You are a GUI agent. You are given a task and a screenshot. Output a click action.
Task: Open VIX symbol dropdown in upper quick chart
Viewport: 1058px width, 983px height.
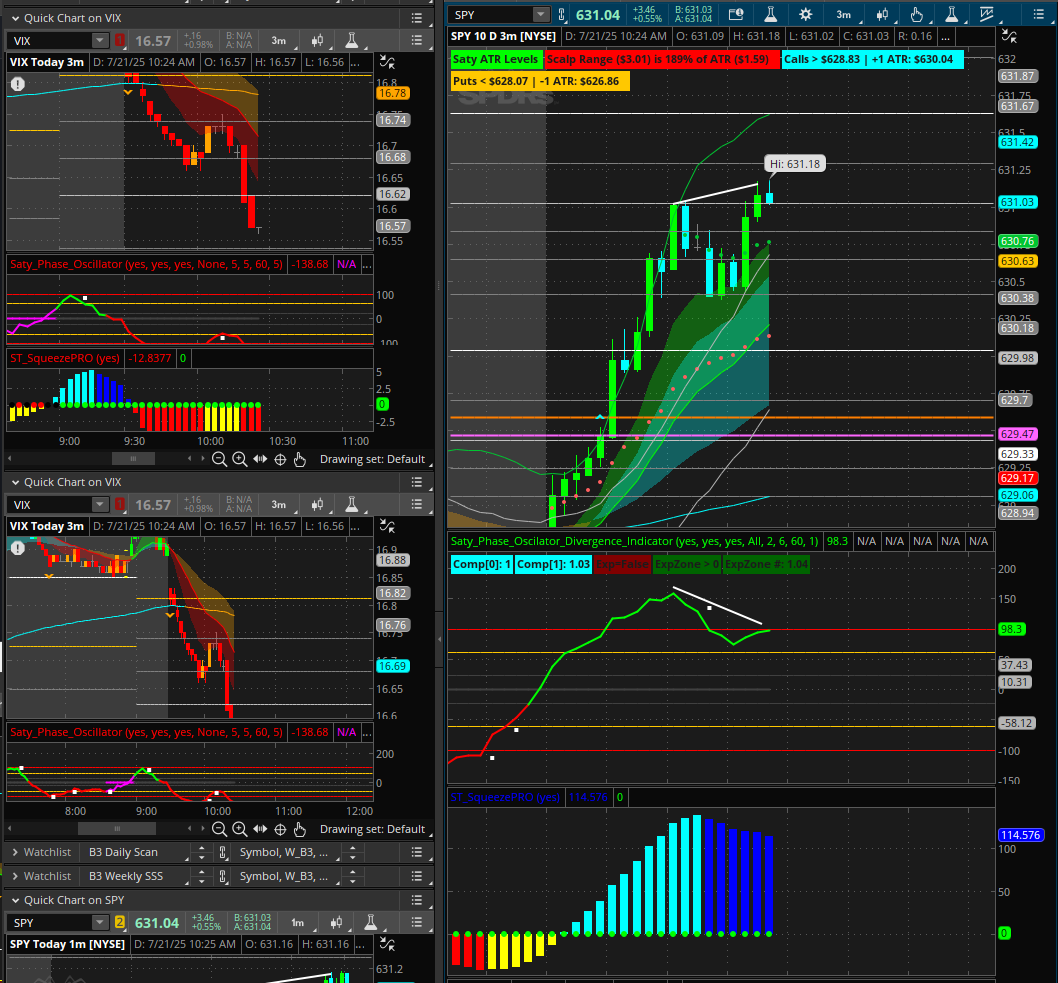tap(100, 40)
